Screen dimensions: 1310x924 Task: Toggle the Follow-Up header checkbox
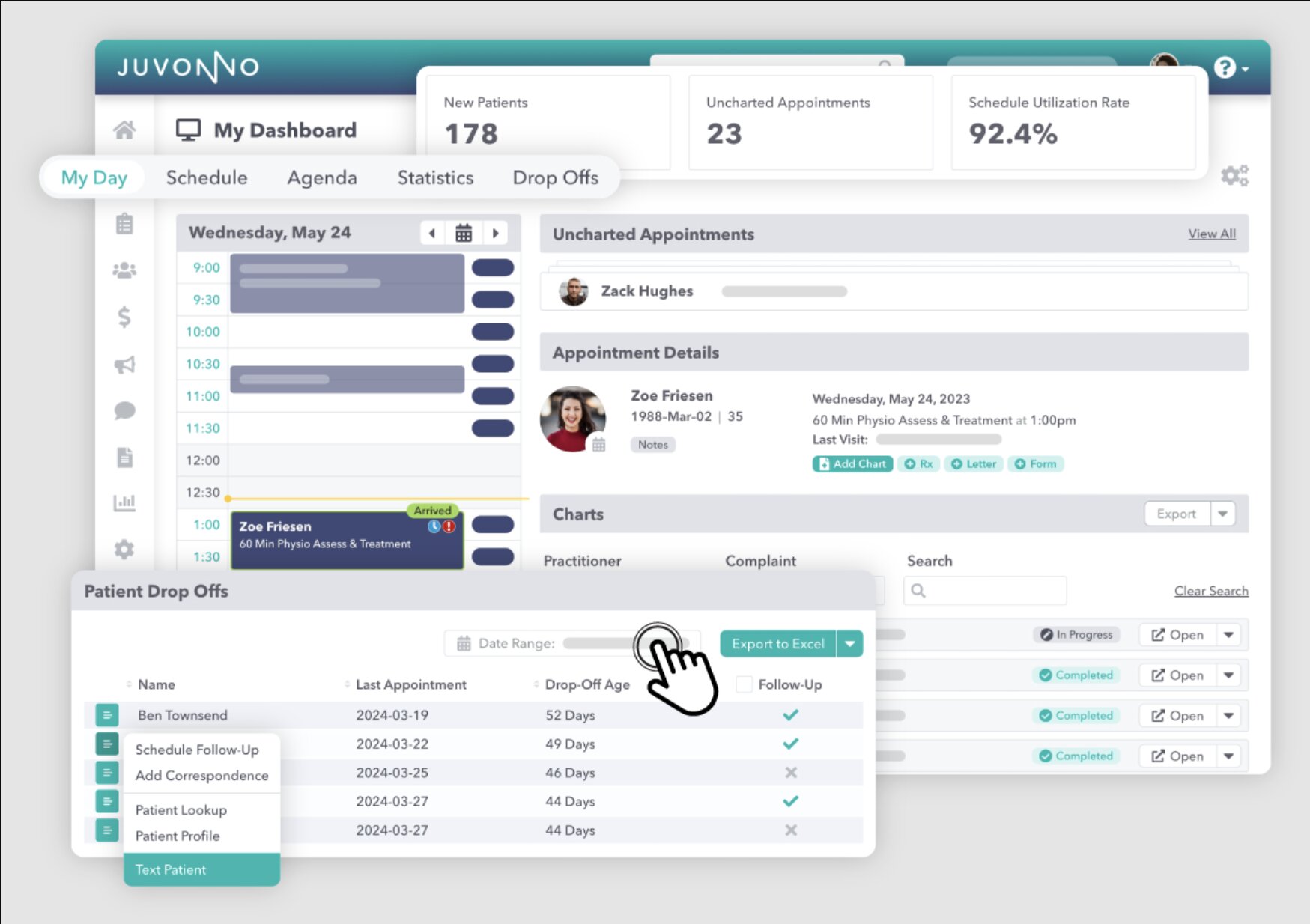click(x=744, y=684)
